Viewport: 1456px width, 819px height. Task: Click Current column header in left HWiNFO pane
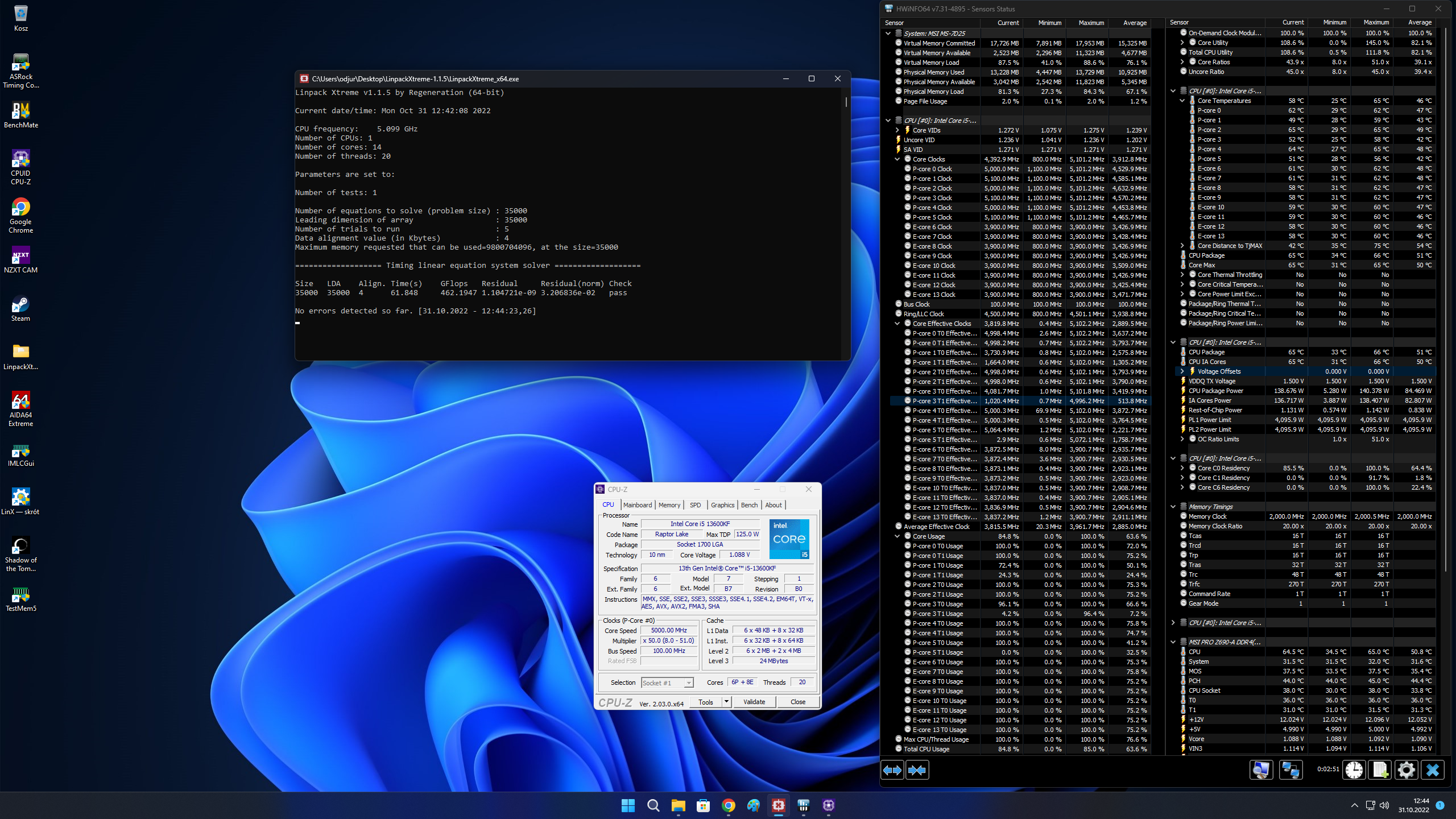pos(1002,23)
